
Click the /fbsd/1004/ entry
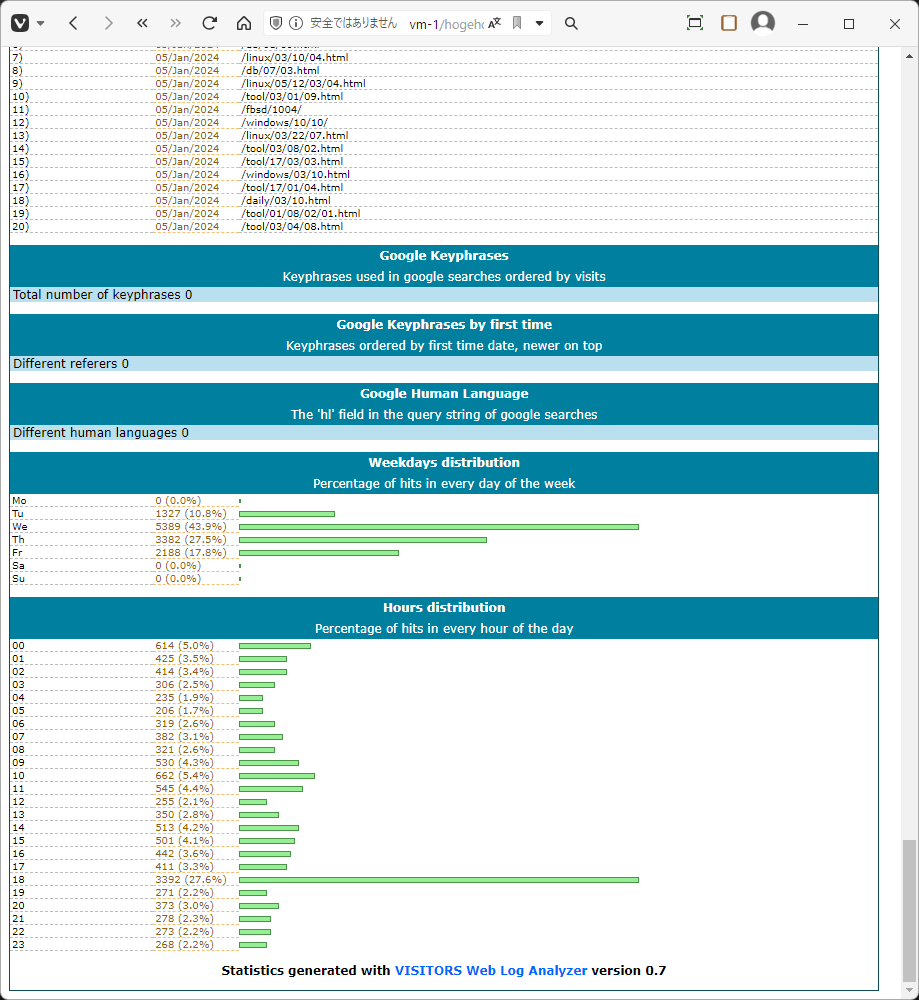point(271,110)
